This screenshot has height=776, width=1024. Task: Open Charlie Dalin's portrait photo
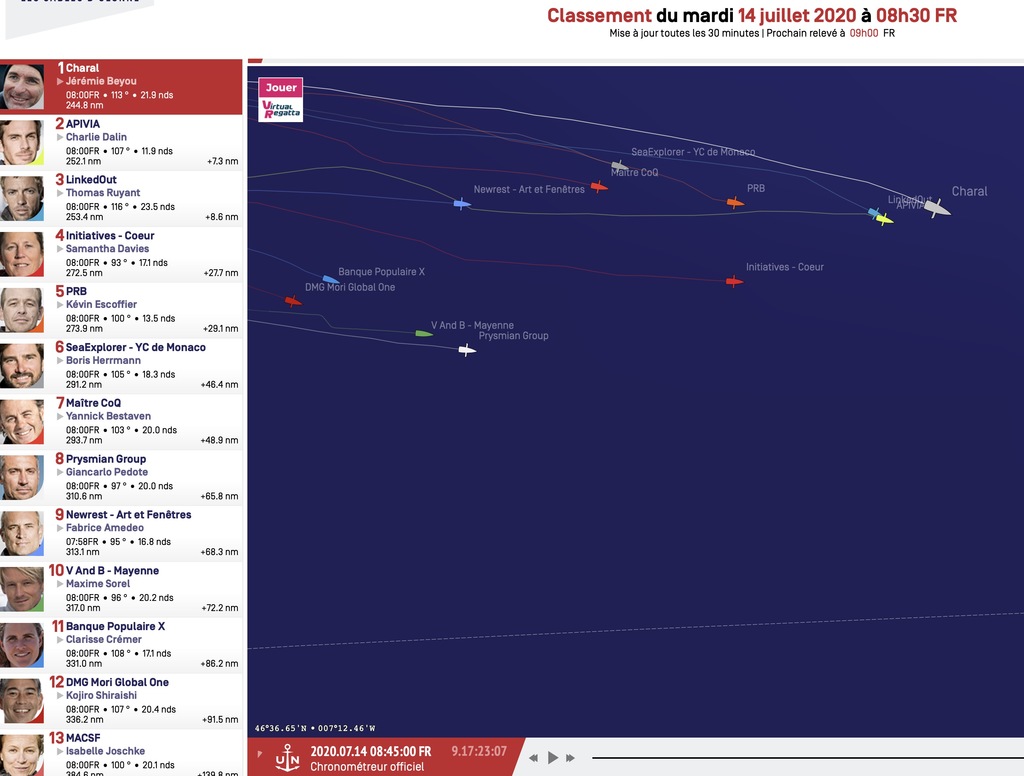click(x=22, y=142)
